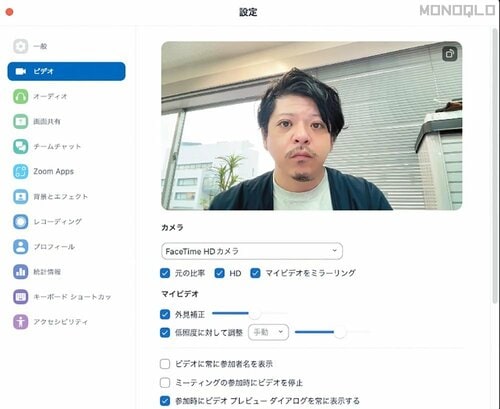Image resolution: width=500 pixels, height=409 pixels.
Task: Uncheck 参加時にビデオプレビューダイアログを常に表示する
Action: pyautogui.click(x=165, y=401)
